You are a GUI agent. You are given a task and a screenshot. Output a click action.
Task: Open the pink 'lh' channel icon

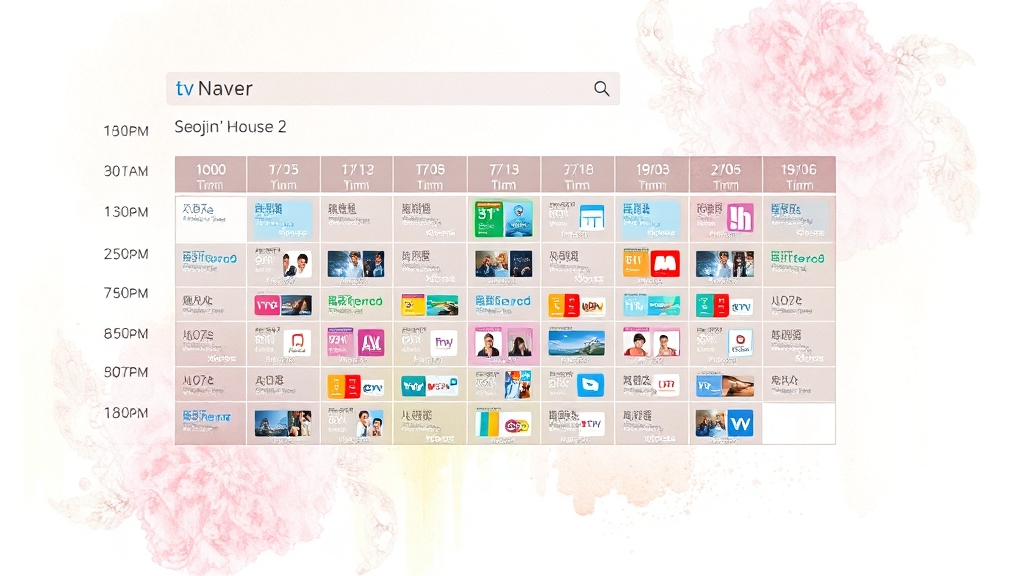[740, 218]
